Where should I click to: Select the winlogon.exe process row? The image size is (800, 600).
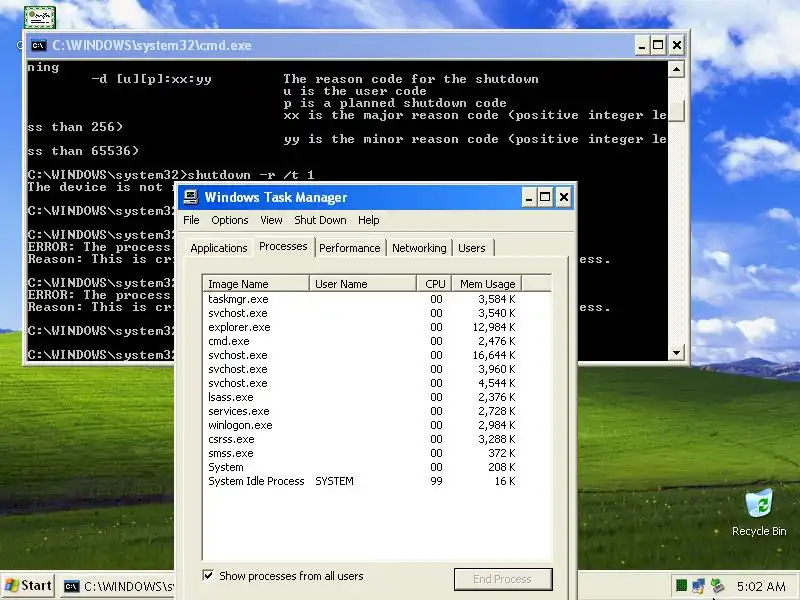[362, 425]
